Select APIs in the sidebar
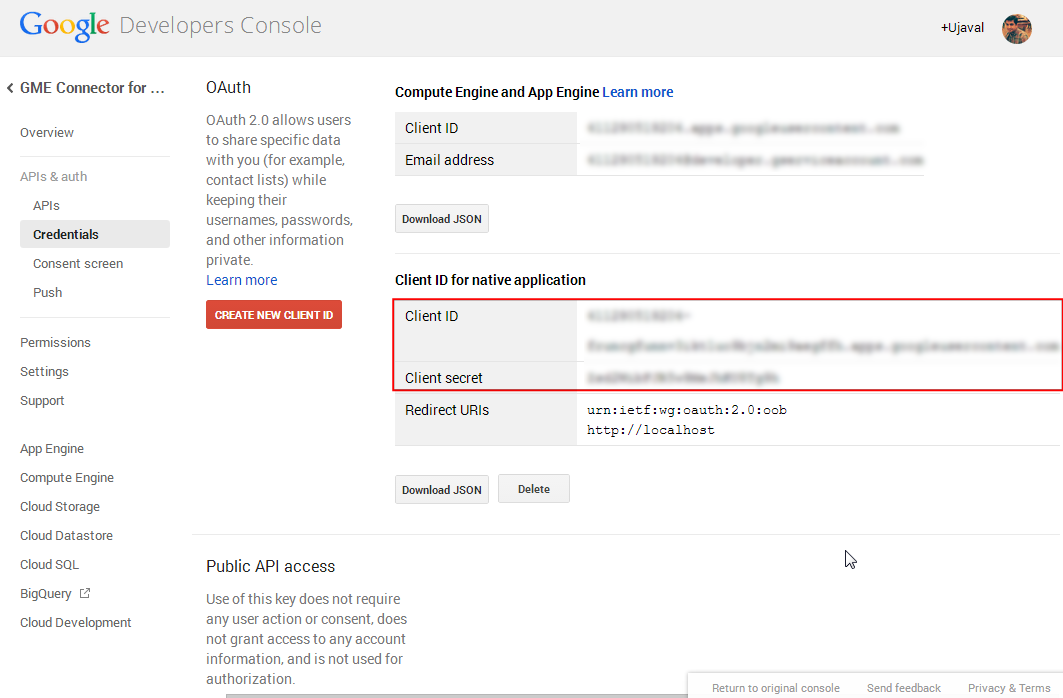1063x698 pixels. [x=46, y=206]
